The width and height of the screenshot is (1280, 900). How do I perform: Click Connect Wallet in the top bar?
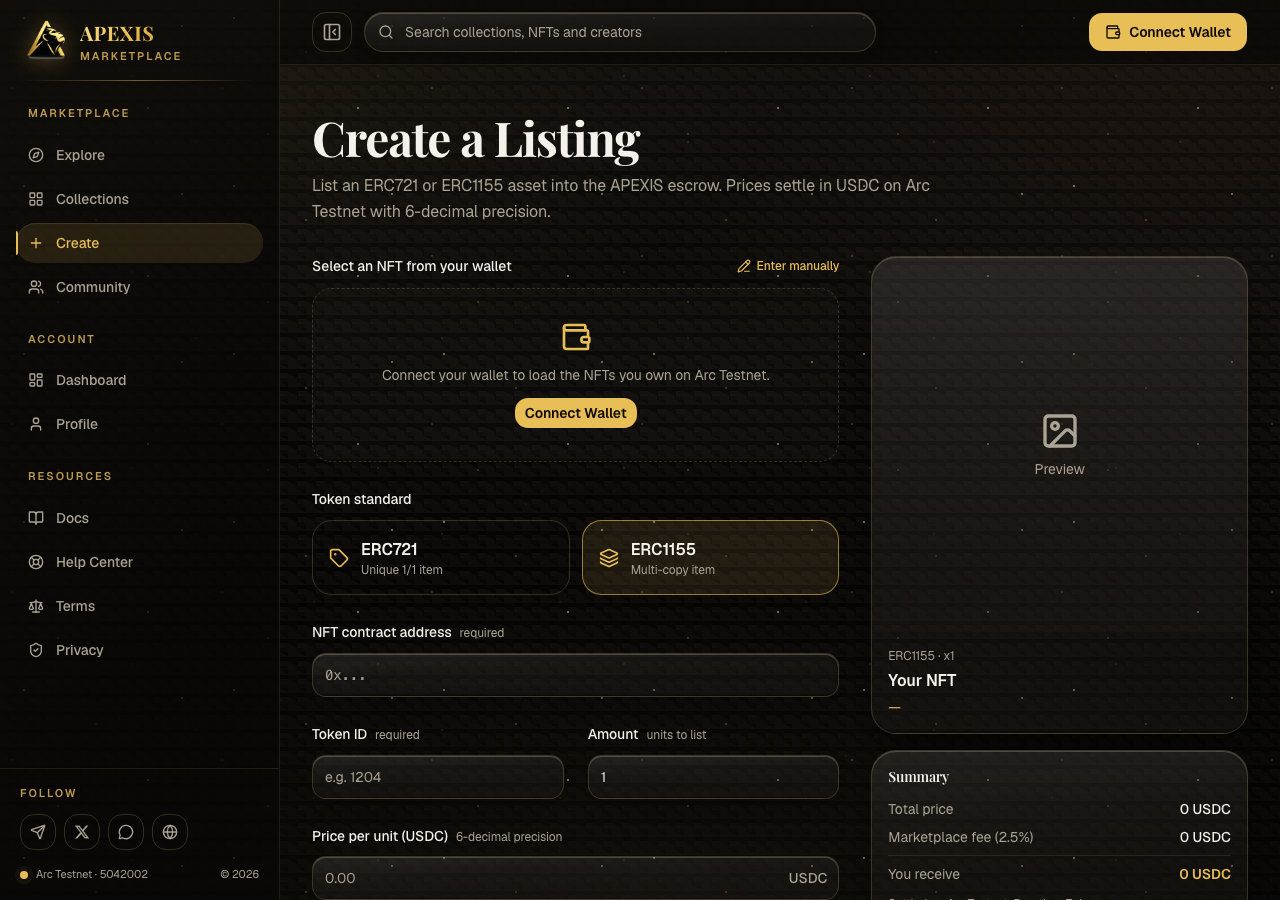pyautogui.click(x=1168, y=32)
